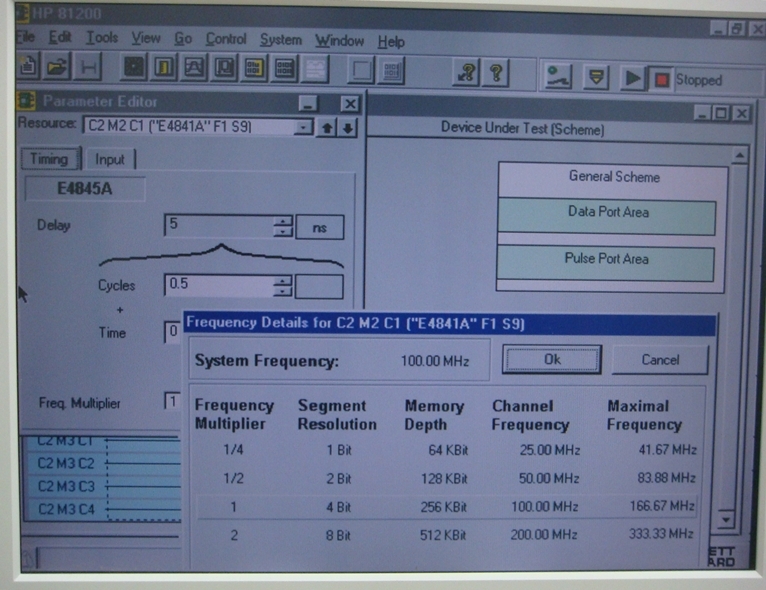Click the connect signal toolbar icon
Image resolution: width=766 pixels, height=590 pixels.
pos(558,76)
